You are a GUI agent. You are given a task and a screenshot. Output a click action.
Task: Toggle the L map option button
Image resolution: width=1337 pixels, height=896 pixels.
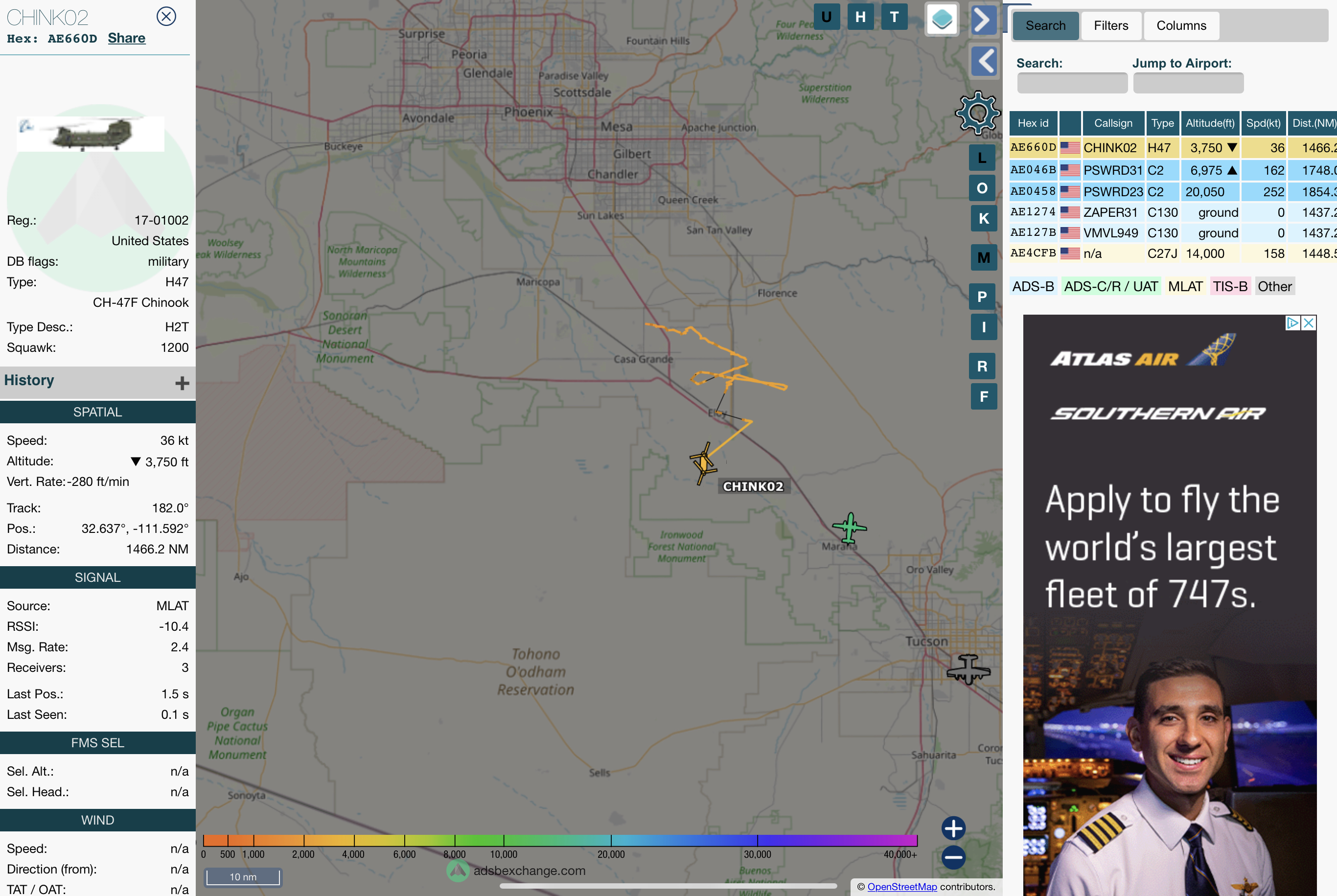tap(982, 158)
